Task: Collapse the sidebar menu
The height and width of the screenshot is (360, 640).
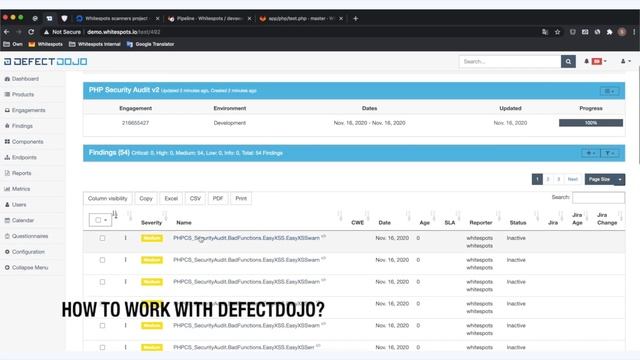Action: 26,268
